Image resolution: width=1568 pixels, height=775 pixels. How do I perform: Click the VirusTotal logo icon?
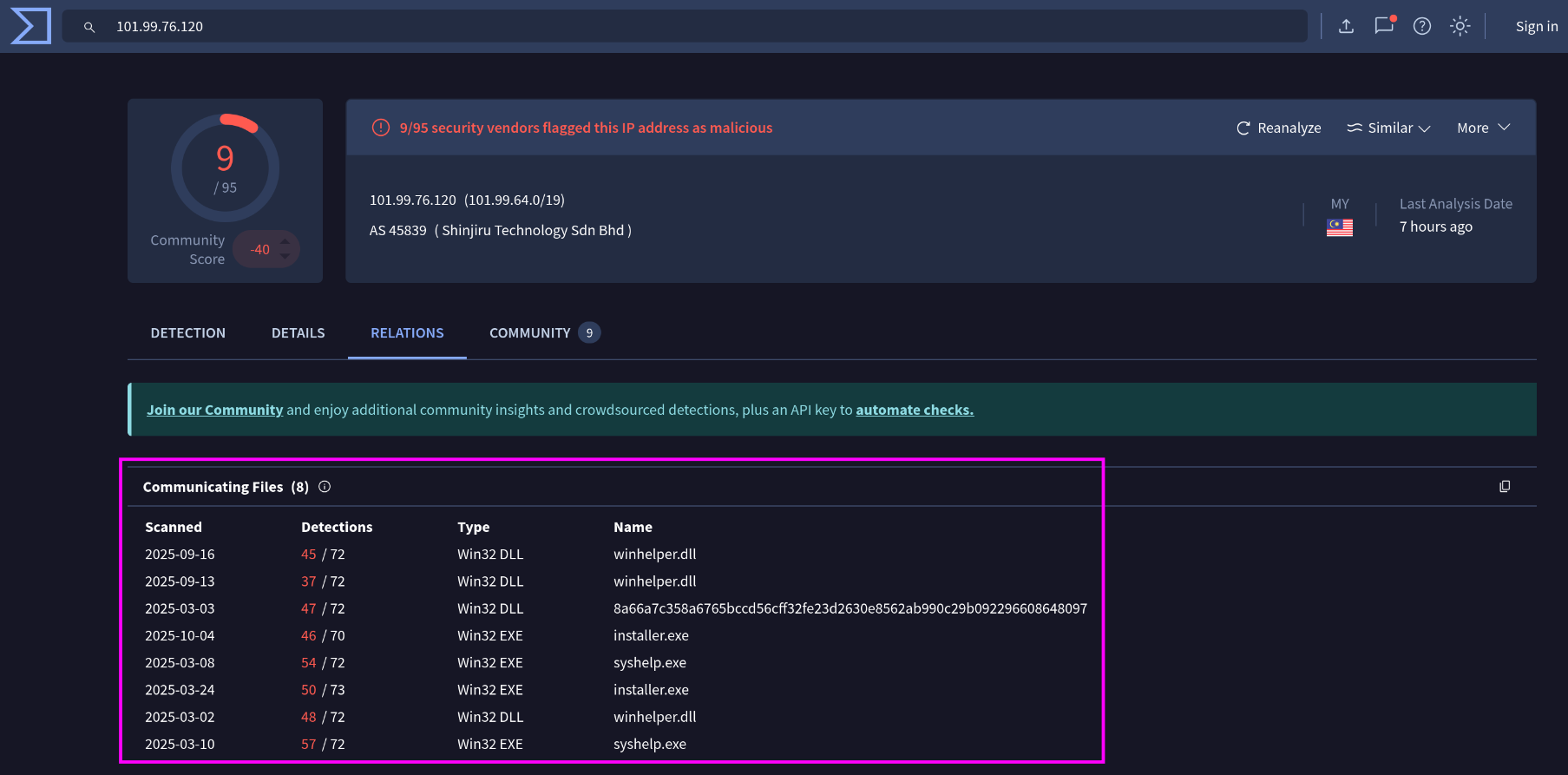[30, 26]
